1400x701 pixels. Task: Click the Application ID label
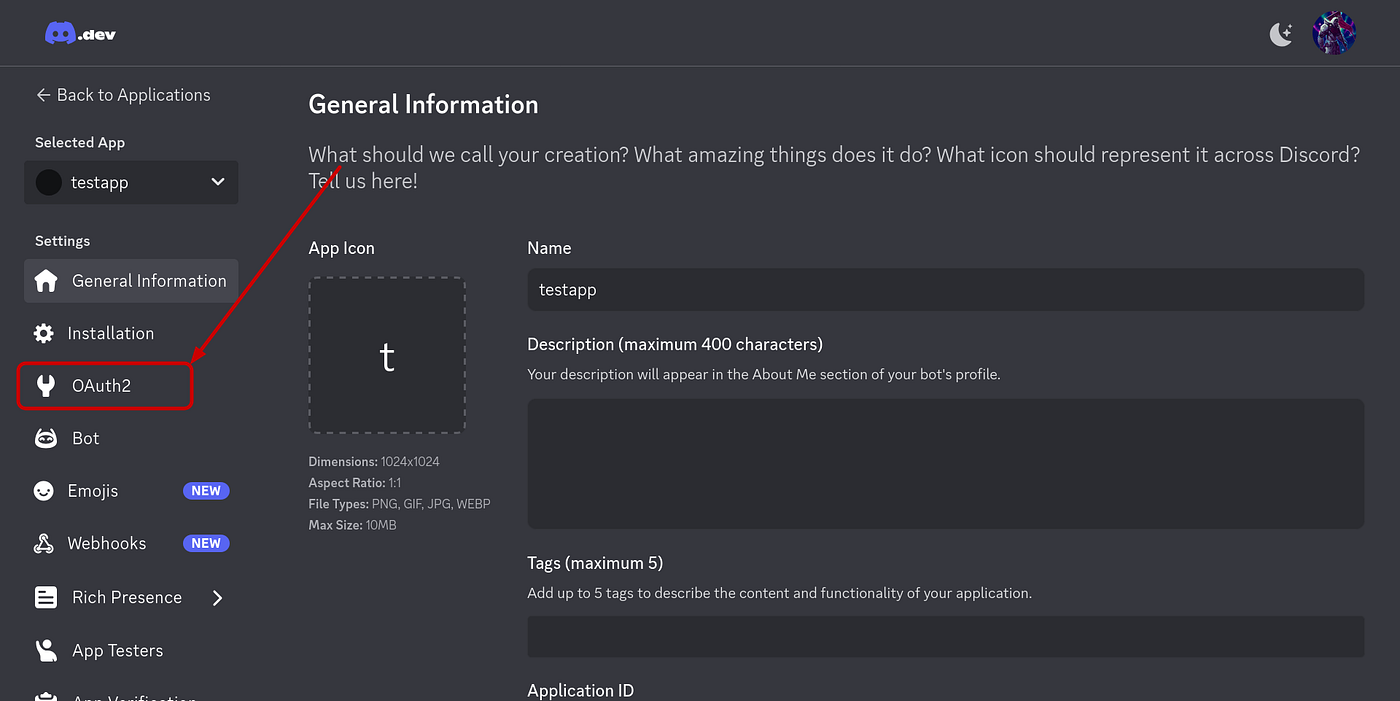pos(580,691)
